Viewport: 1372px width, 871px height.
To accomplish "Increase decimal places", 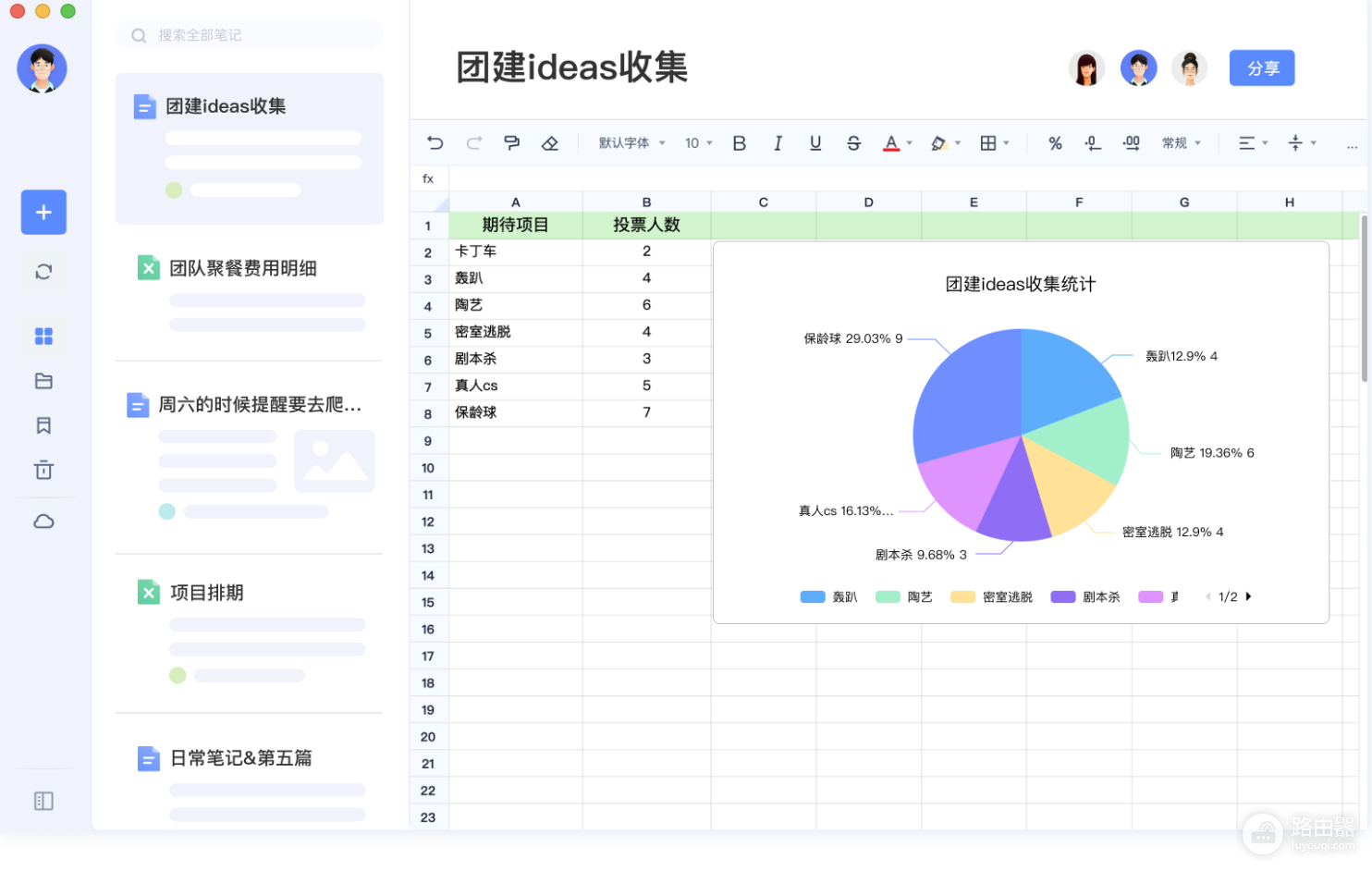I will [x=1131, y=143].
